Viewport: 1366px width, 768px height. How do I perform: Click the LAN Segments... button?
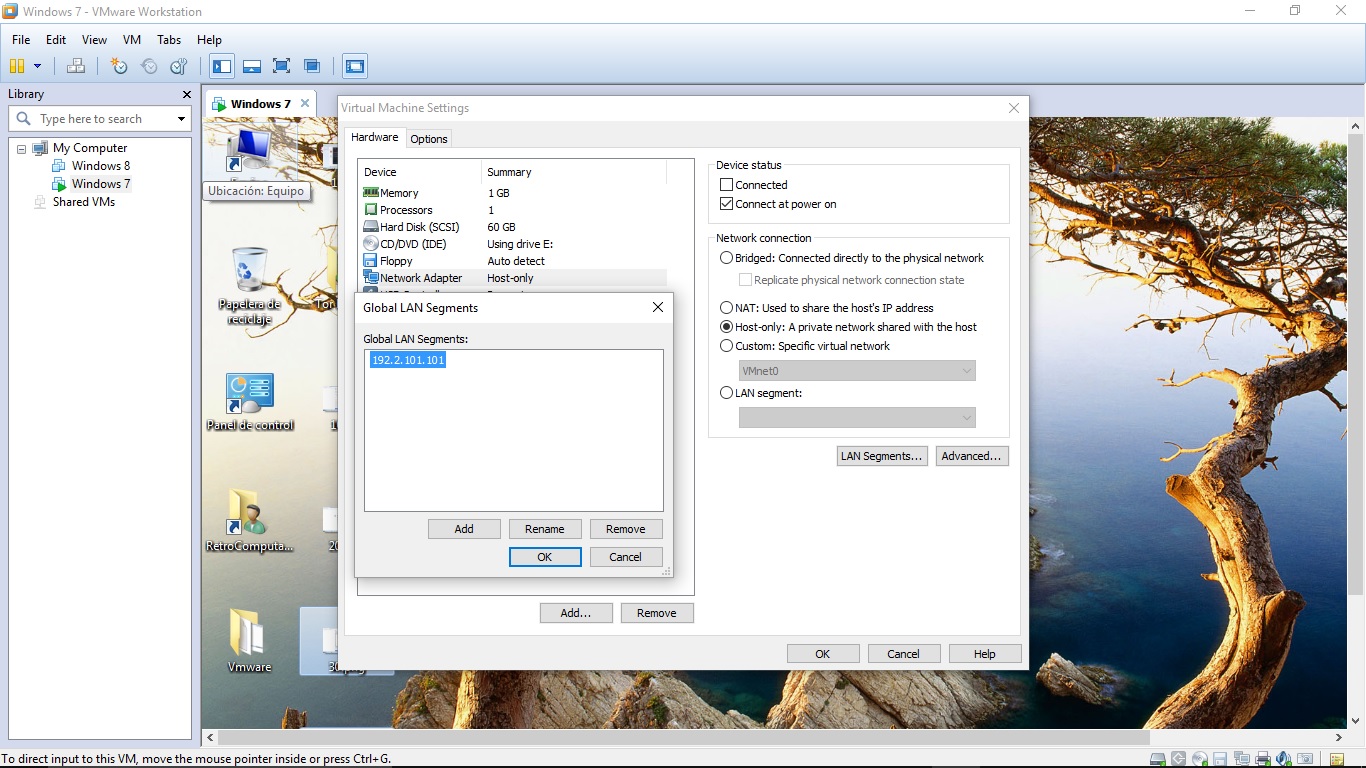click(882, 456)
